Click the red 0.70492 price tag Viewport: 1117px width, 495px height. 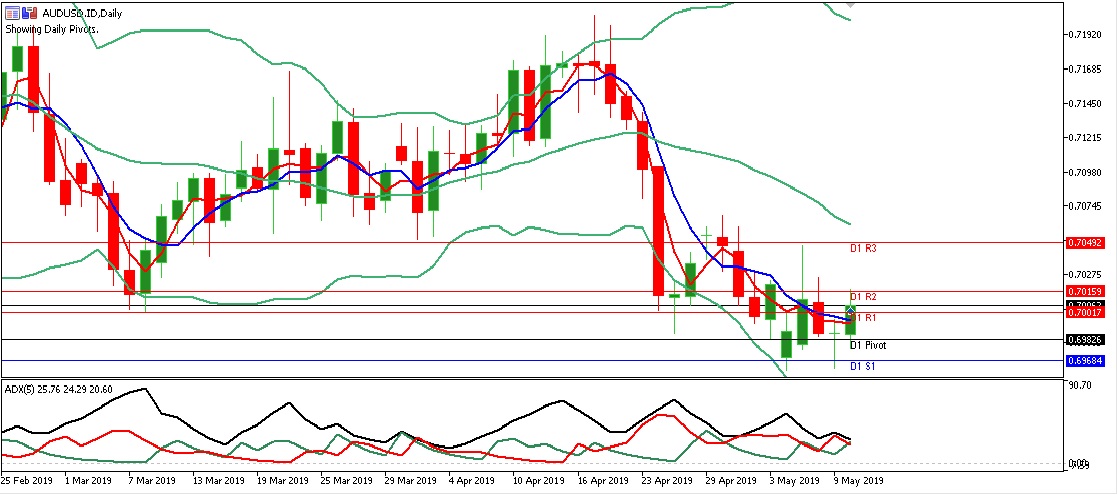tap(1084, 242)
